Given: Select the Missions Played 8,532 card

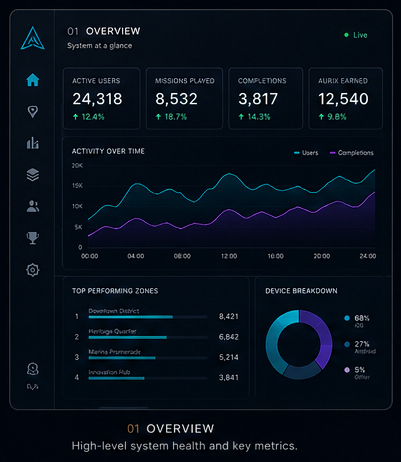Looking at the screenshot, I should coord(184,98).
